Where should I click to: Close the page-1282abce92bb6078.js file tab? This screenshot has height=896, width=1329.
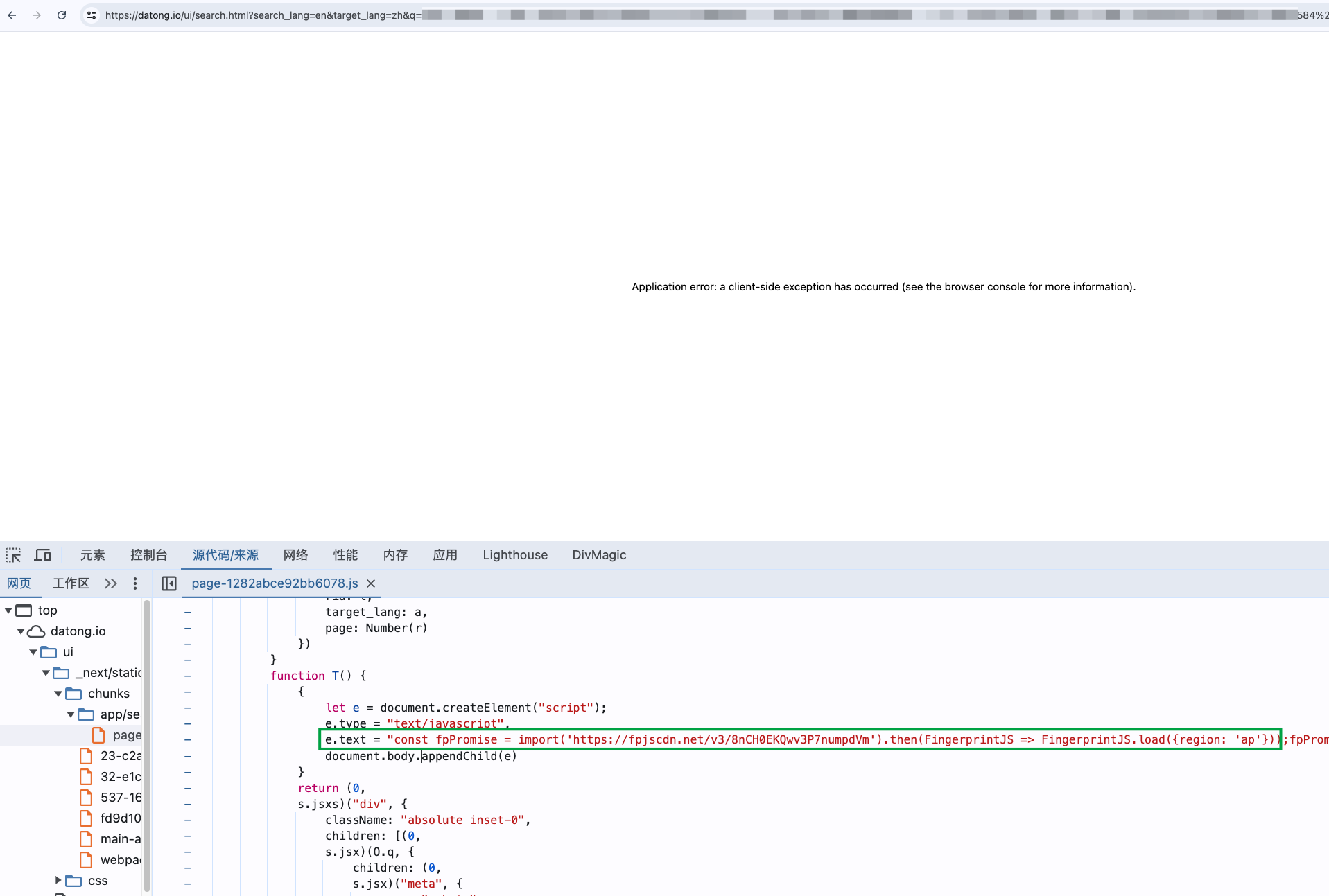pyautogui.click(x=371, y=583)
